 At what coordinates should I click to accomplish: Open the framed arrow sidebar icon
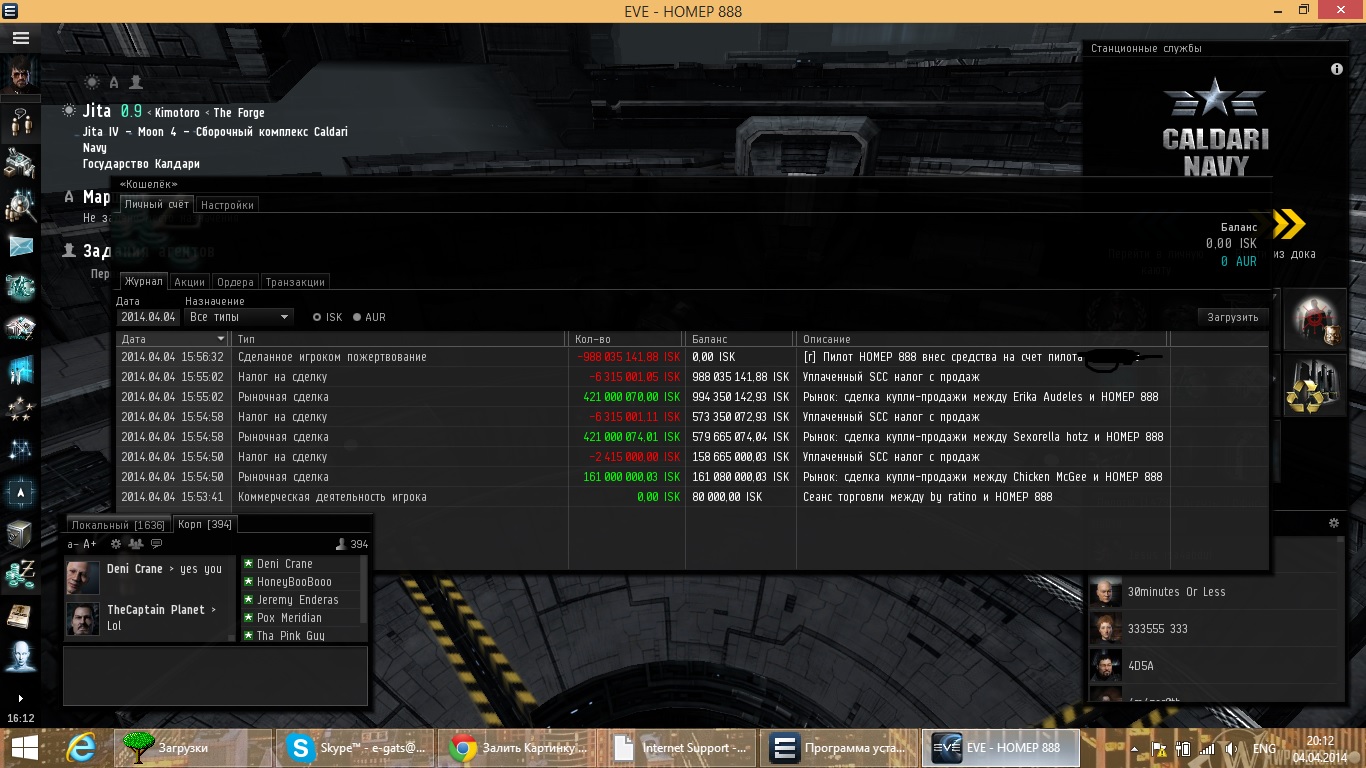[x=20, y=492]
